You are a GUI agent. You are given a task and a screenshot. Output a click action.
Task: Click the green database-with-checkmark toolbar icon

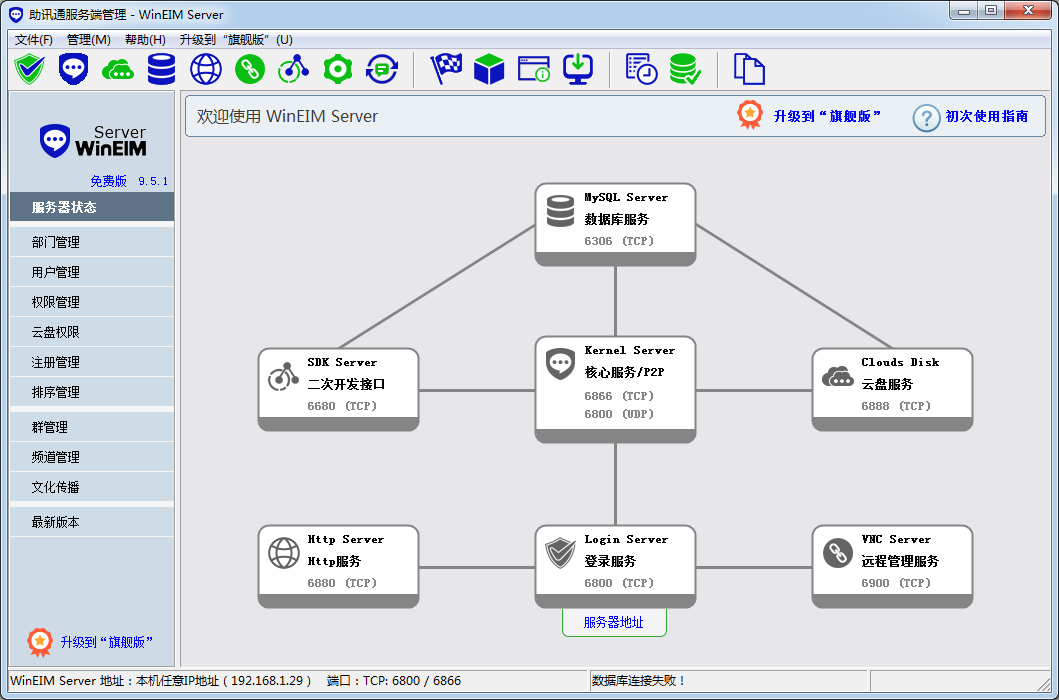[686, 69]
